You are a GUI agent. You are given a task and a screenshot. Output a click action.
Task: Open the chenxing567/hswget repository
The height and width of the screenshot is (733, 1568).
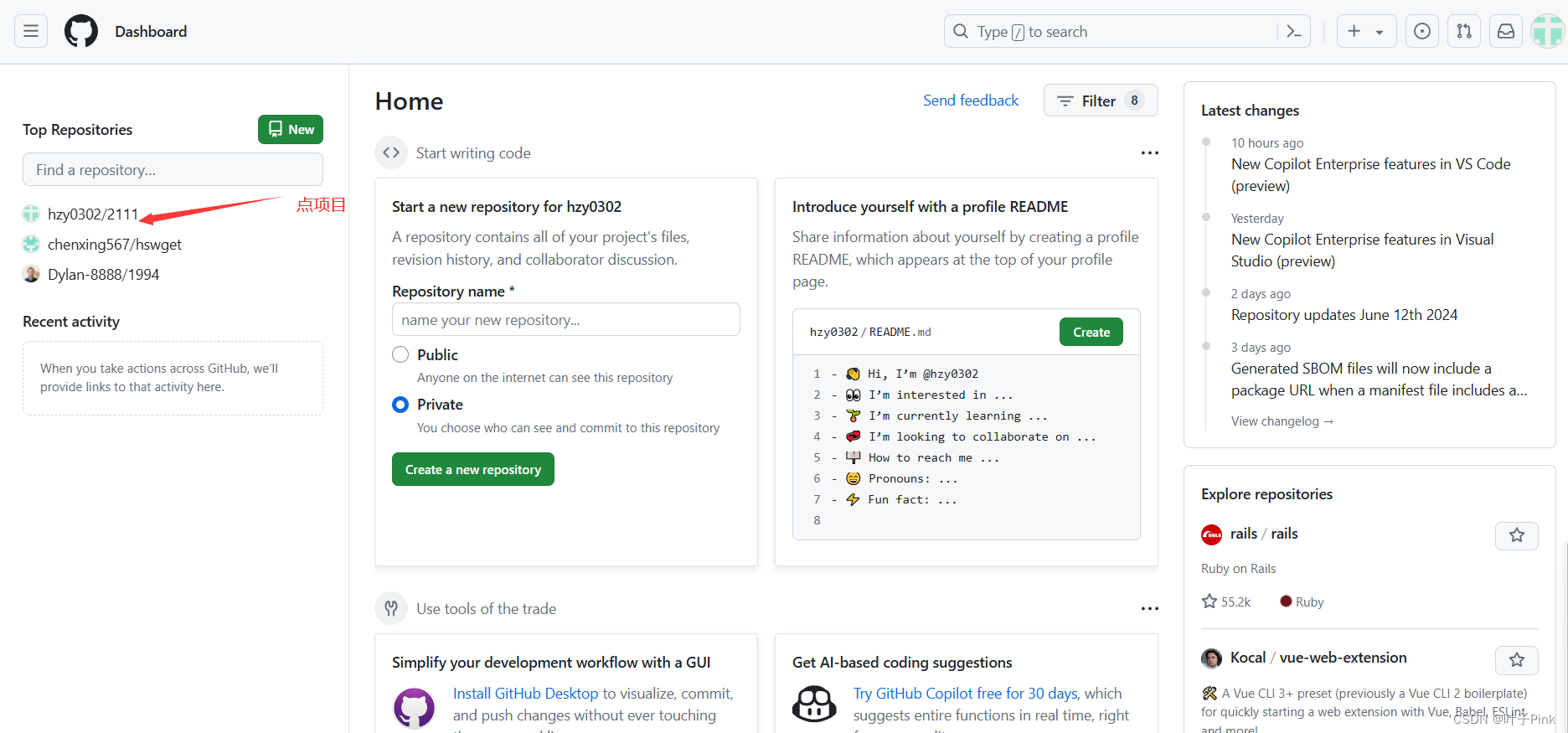pyautogui.click(x=115, y=244)
